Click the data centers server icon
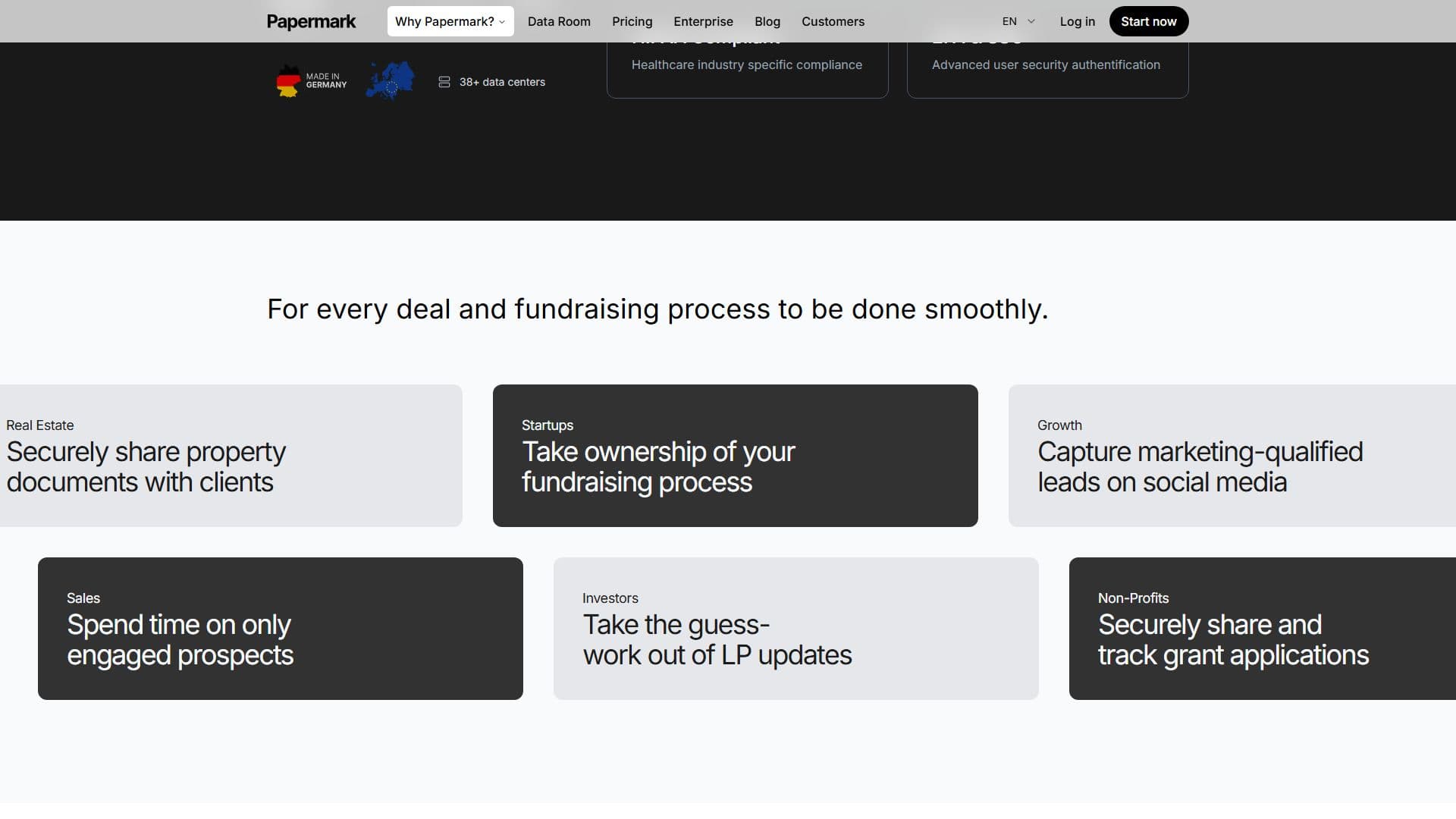 pos(444,82)
